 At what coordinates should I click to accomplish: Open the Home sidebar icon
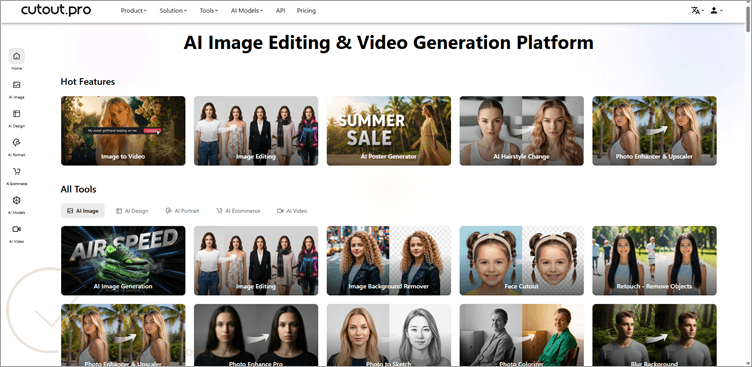(17, 57)
